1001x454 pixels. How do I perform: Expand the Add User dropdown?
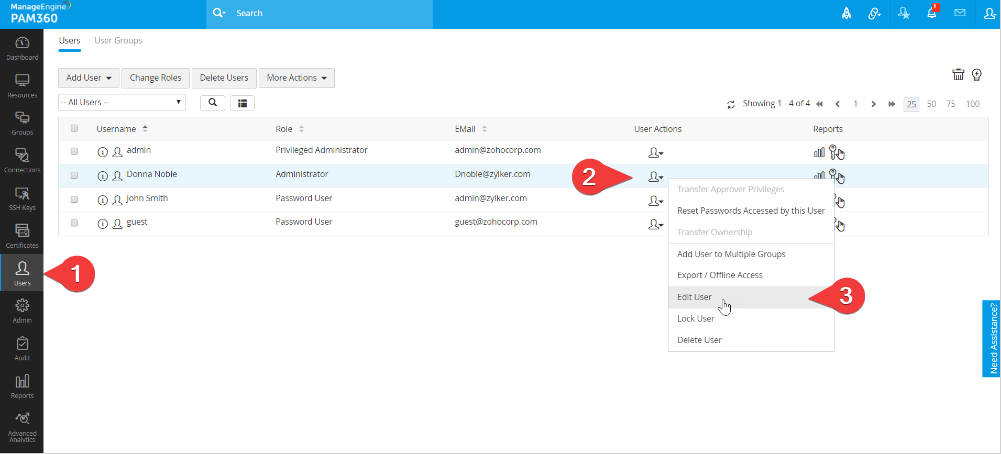pos(89,78)
